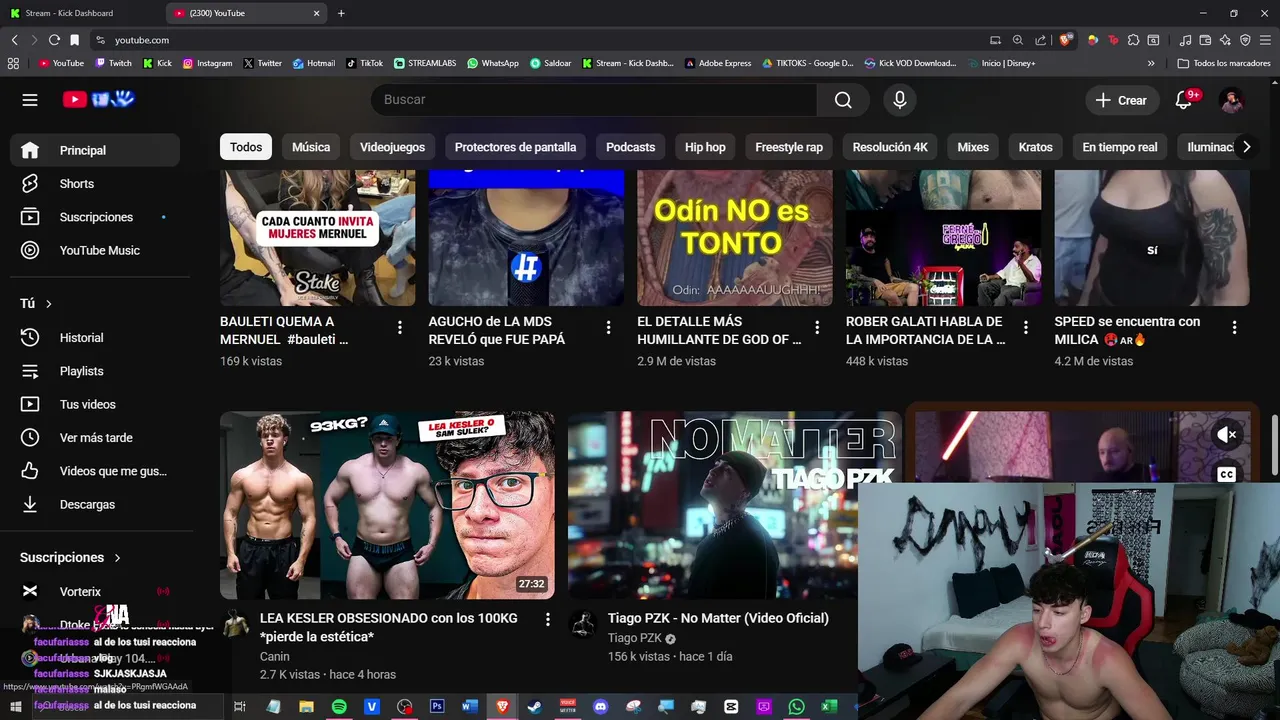Open the YouTube hamburger guide menu
Screen dimensions: 1280x720
(30, 100)
